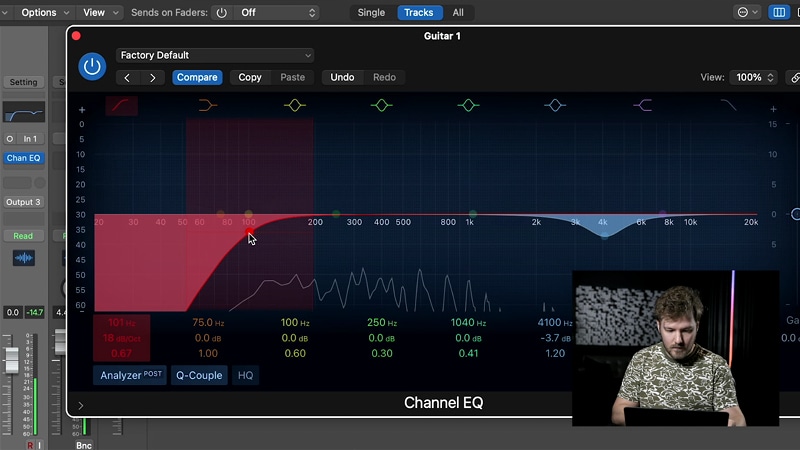Viewport: 800px width, 450px height.
Task: Toggle the high cut filter band icon
Action: point(729,106)
